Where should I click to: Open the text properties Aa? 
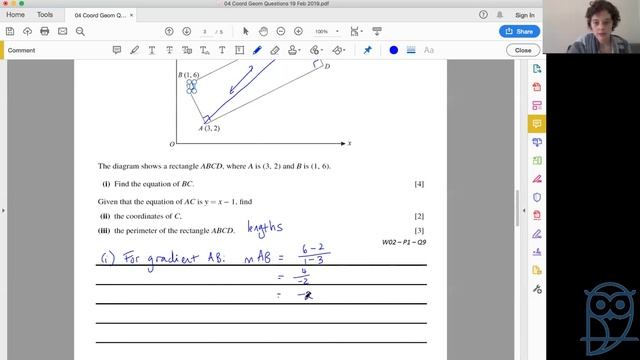point(429,50)
